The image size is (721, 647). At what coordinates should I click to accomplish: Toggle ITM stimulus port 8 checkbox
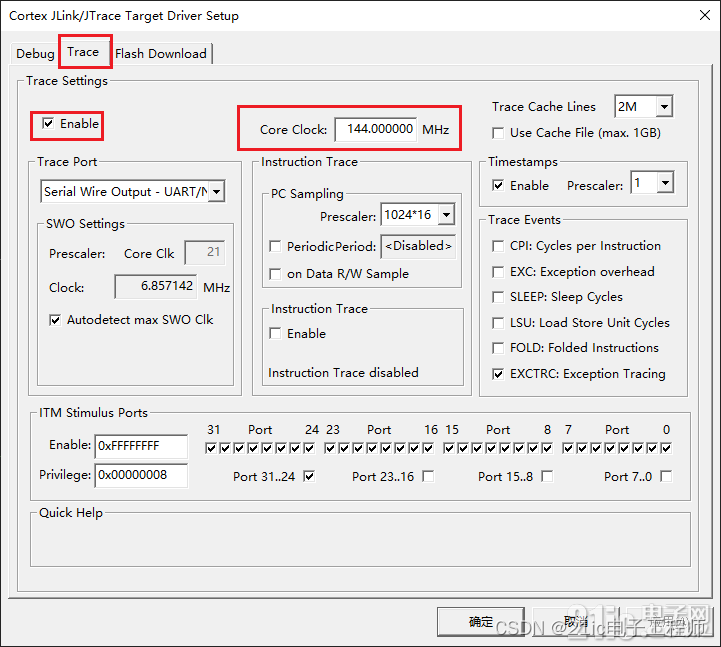tap(547, 448)
